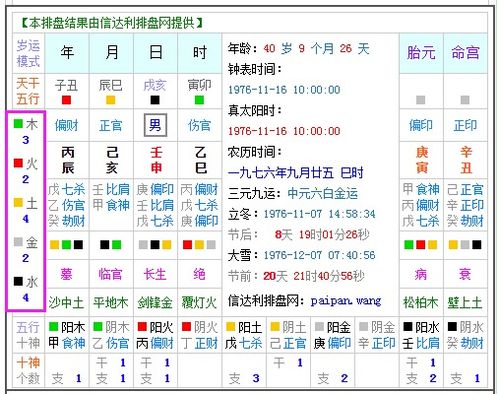Click the 松柏木 nayin cell
This screenshot has width=499, height=394.
click(x=421, y=303)
